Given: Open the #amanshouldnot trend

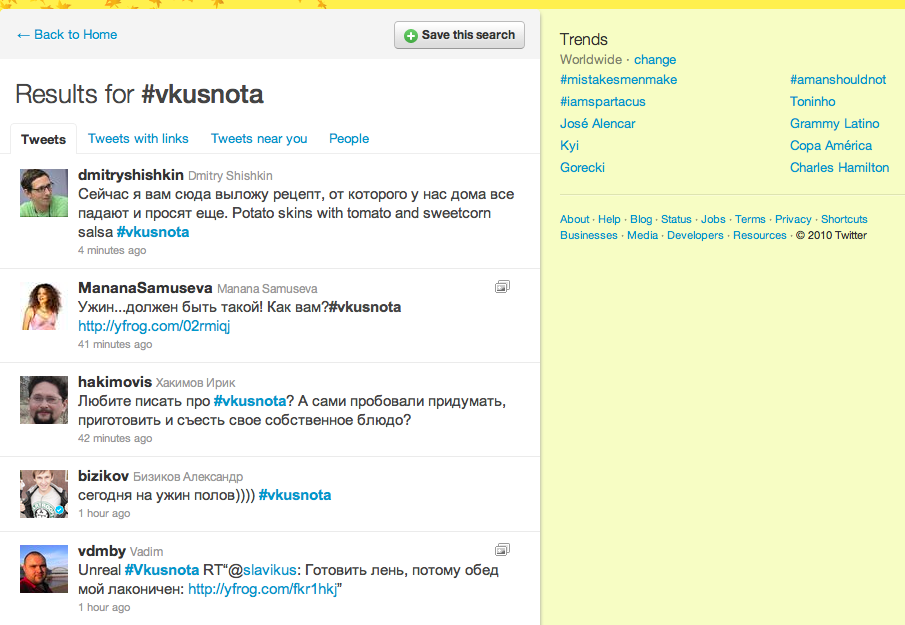Looking at the screenshot, I should (838, 80).
